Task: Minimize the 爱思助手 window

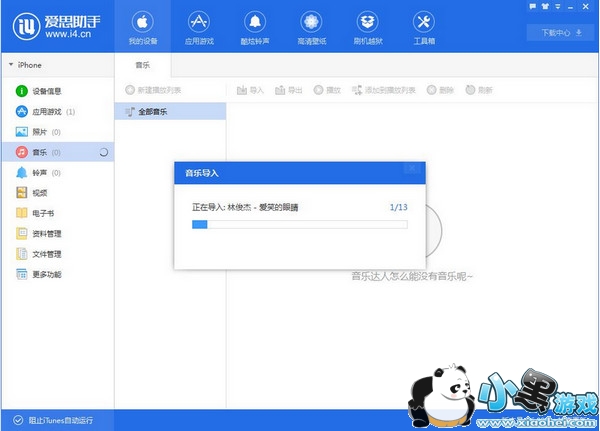Action: pyautogui.click(x=571, y=7)
